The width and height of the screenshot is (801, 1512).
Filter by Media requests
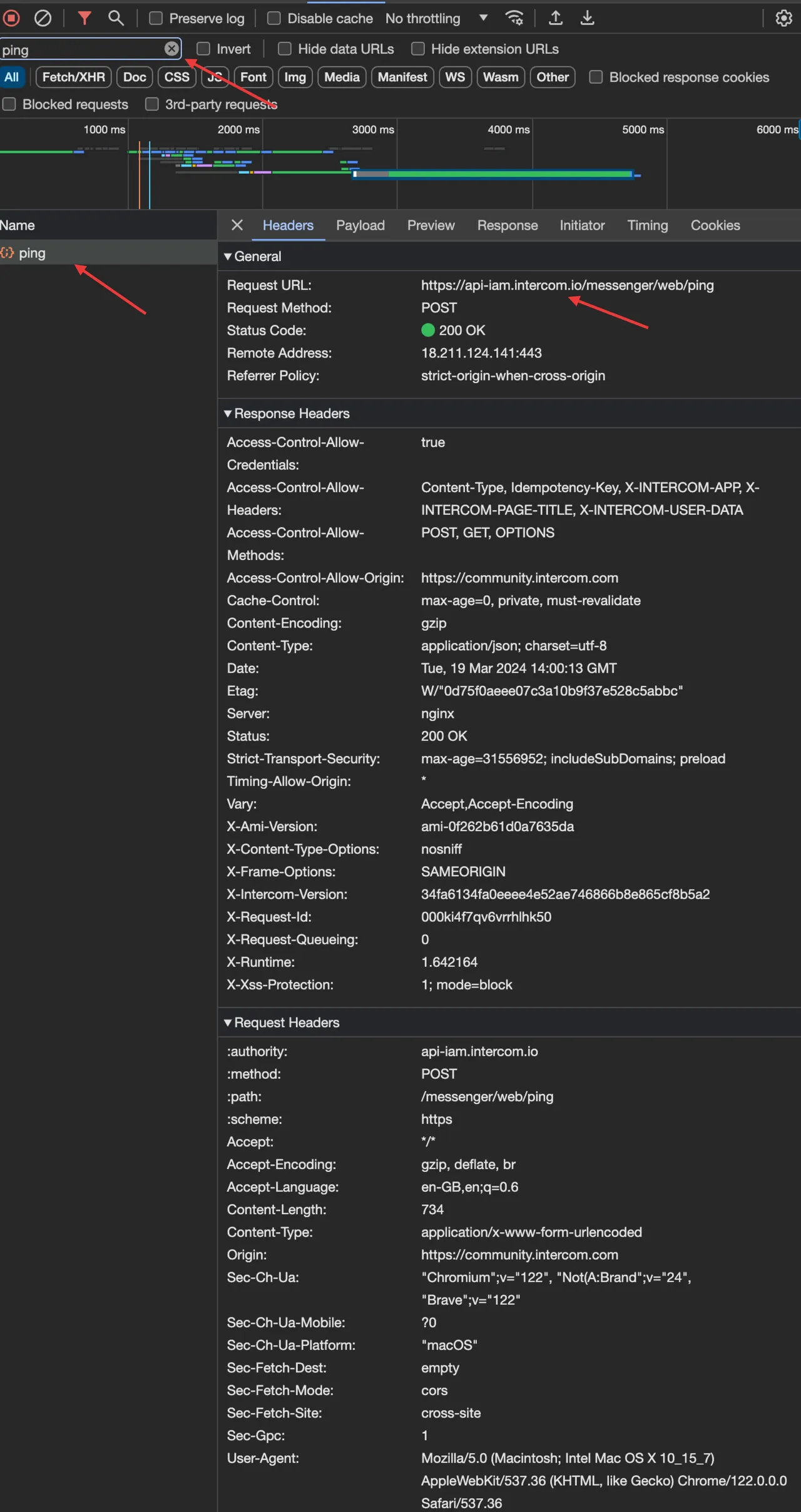coord(342,77)
